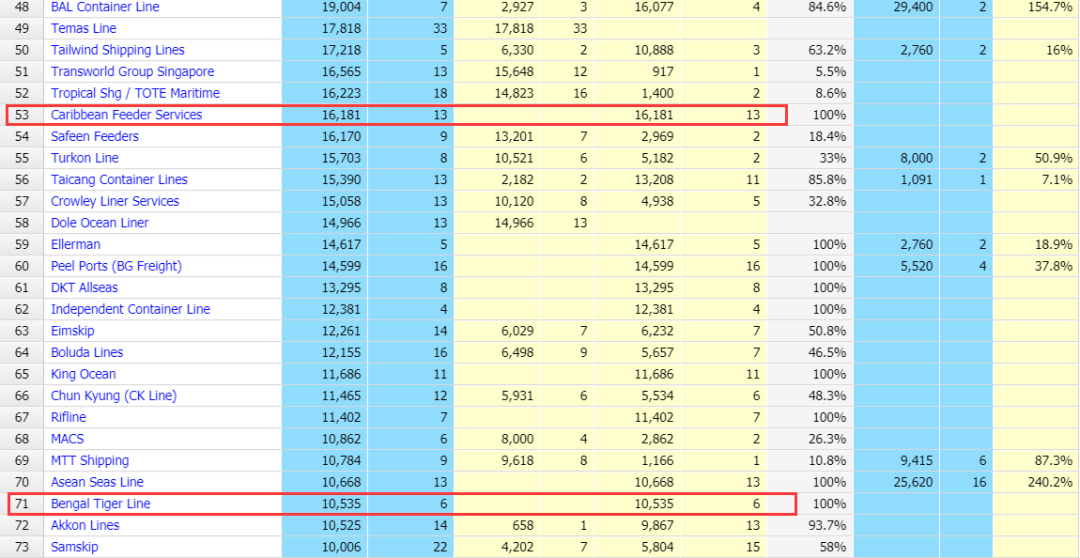The image size is (1080, 558).
Task: Click orderbook percentage 50.9%
Action: [1052, 158]
